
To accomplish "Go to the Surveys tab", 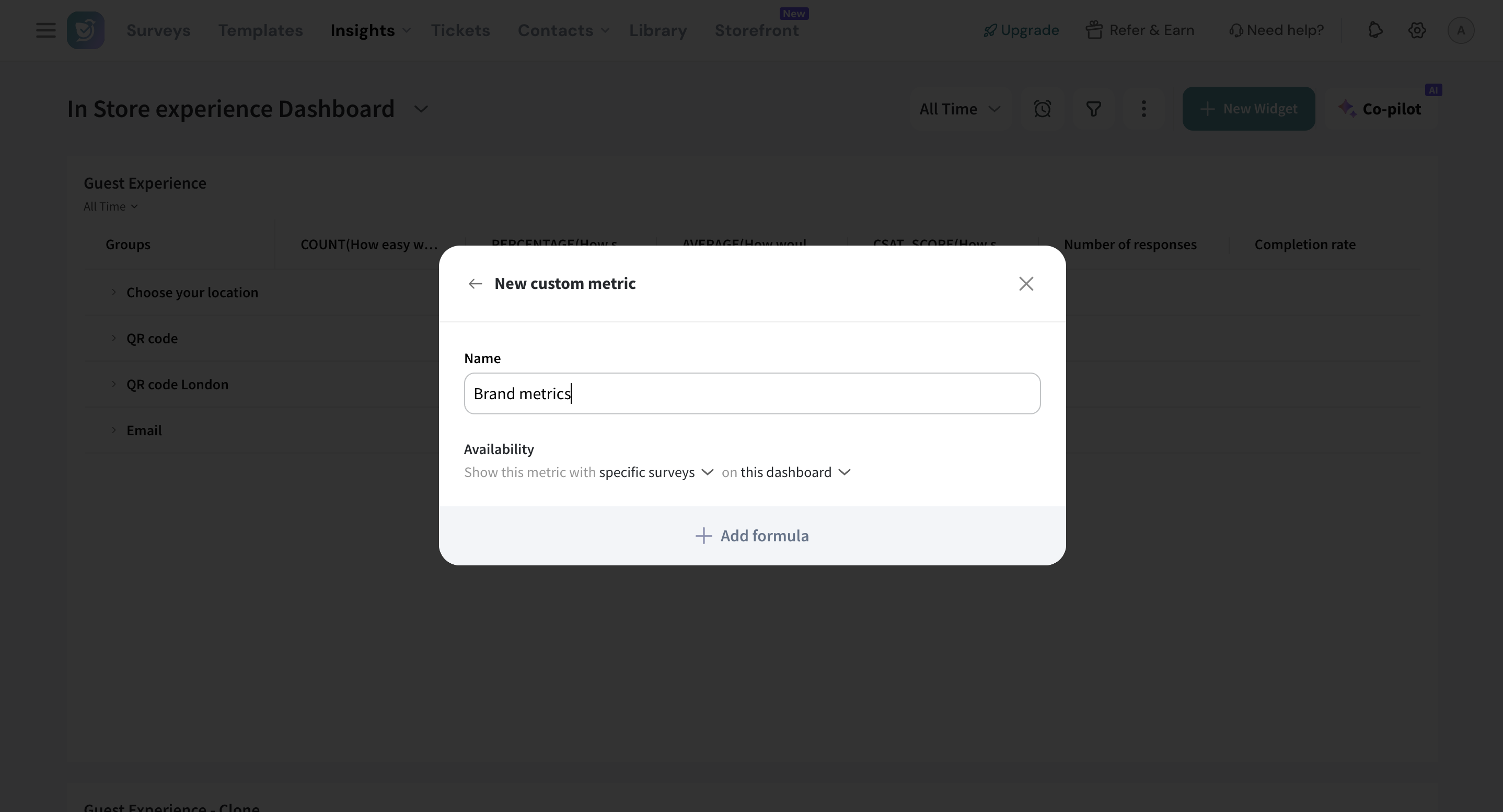I will pos(158,30).
